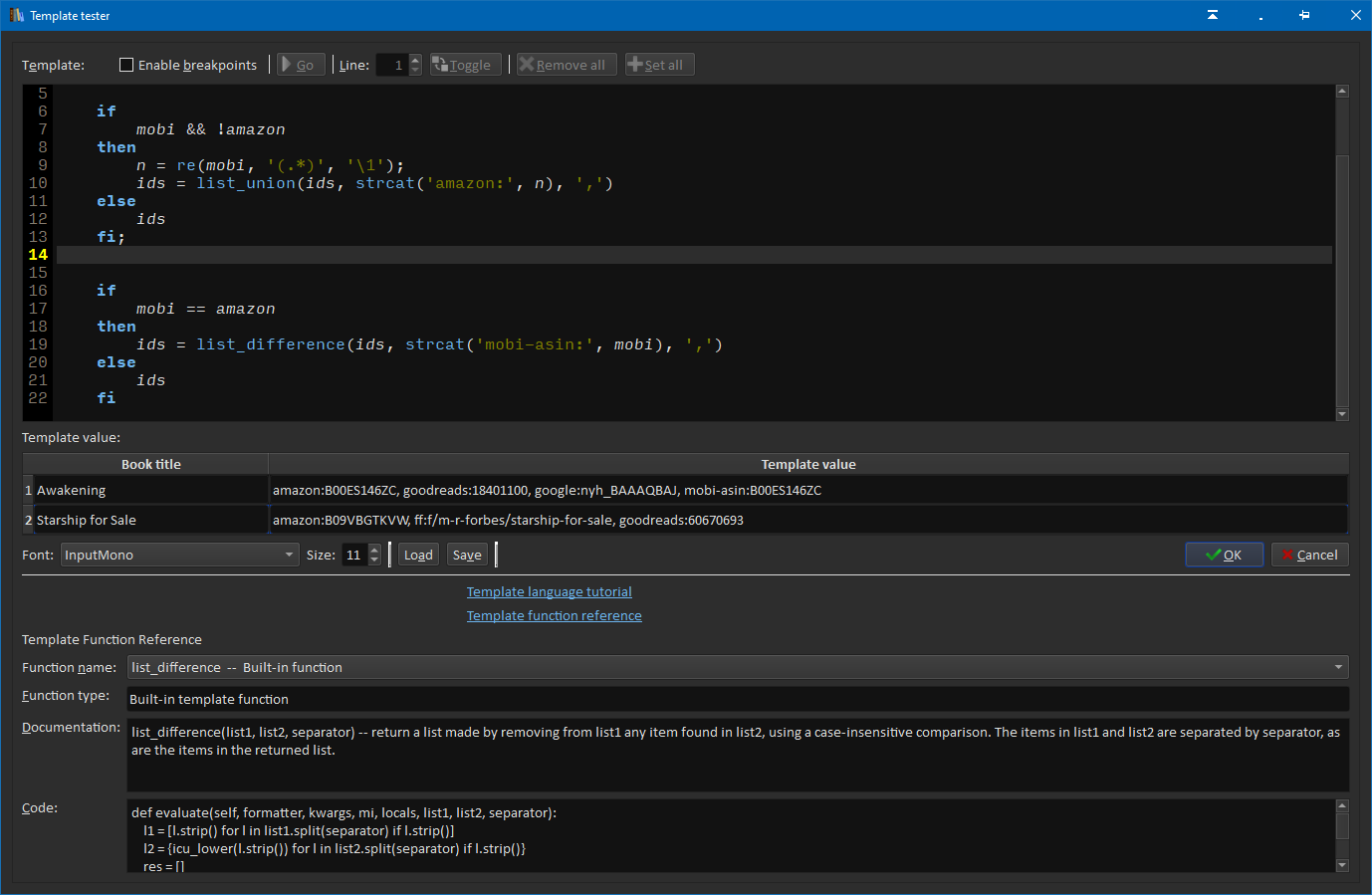
Task: Confirm with the green checkmark OK button
Action: [1224, 555]
